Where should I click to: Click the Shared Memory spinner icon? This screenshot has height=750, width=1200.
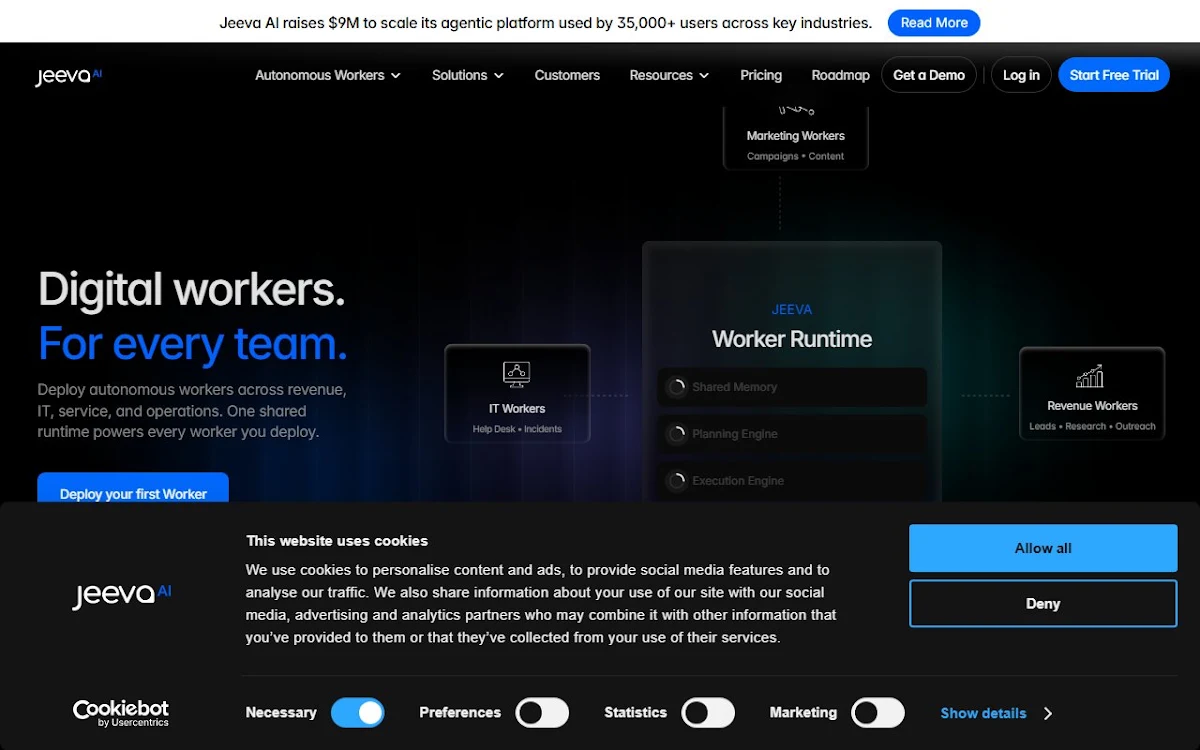(x=677, y=387)
